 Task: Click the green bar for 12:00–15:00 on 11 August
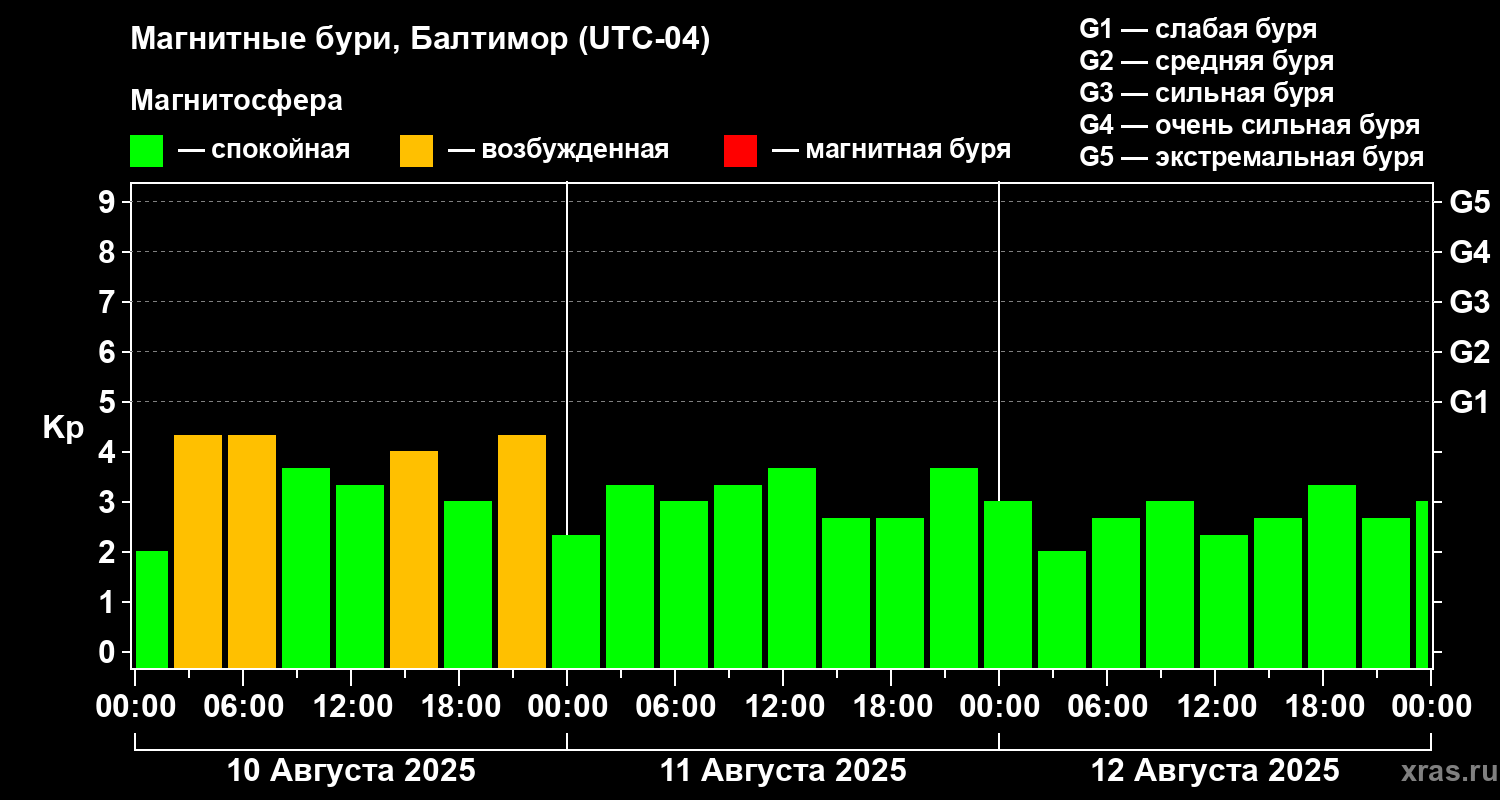pyautogui.click(x=792, y=568)
